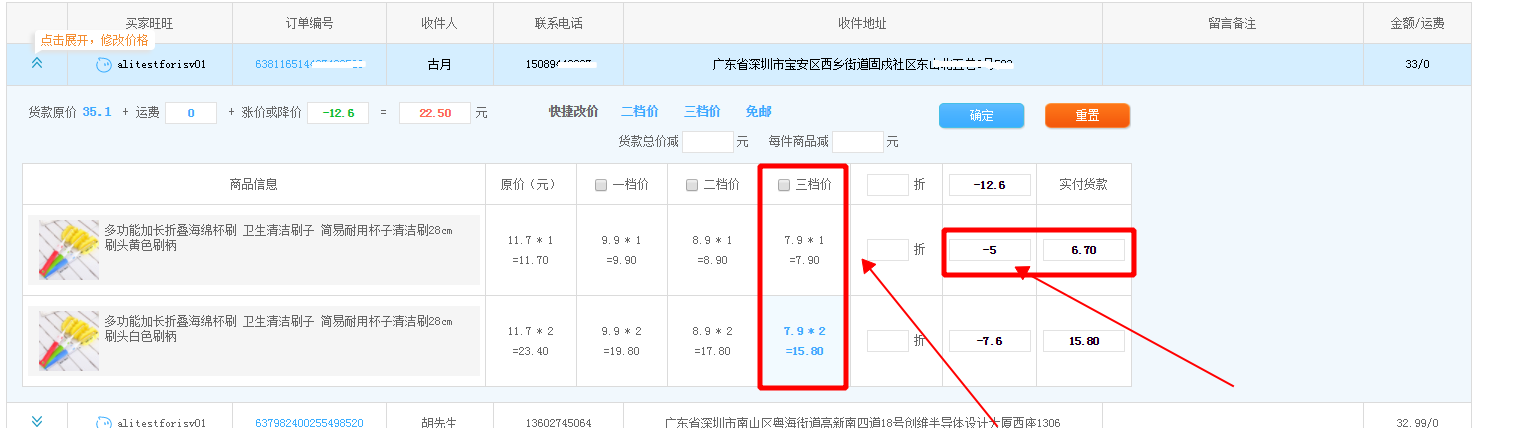
Task: Apply 二档价 quick price link
Action: point(639,112)
